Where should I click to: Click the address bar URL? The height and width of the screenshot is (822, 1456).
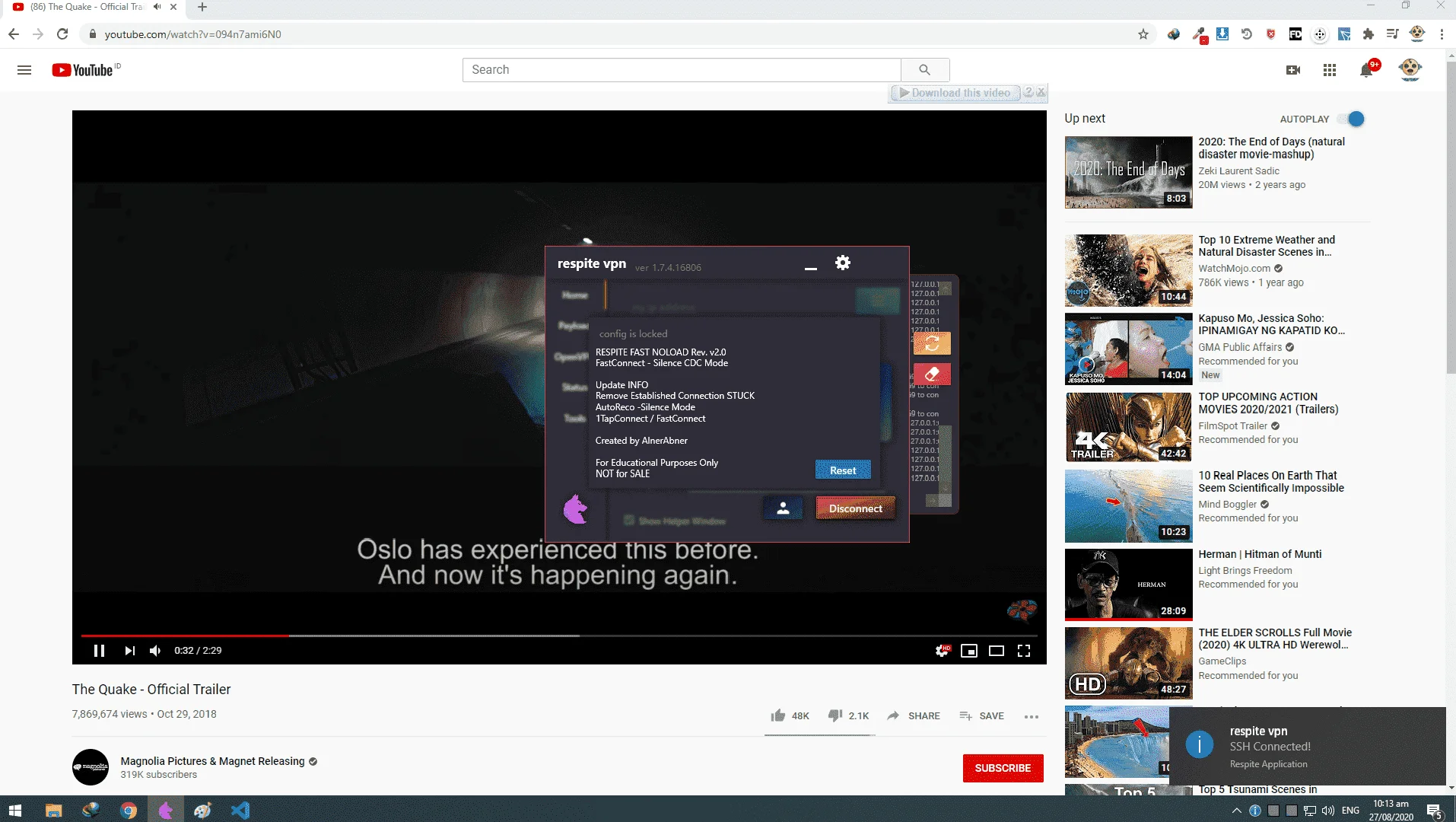point(192,34)
